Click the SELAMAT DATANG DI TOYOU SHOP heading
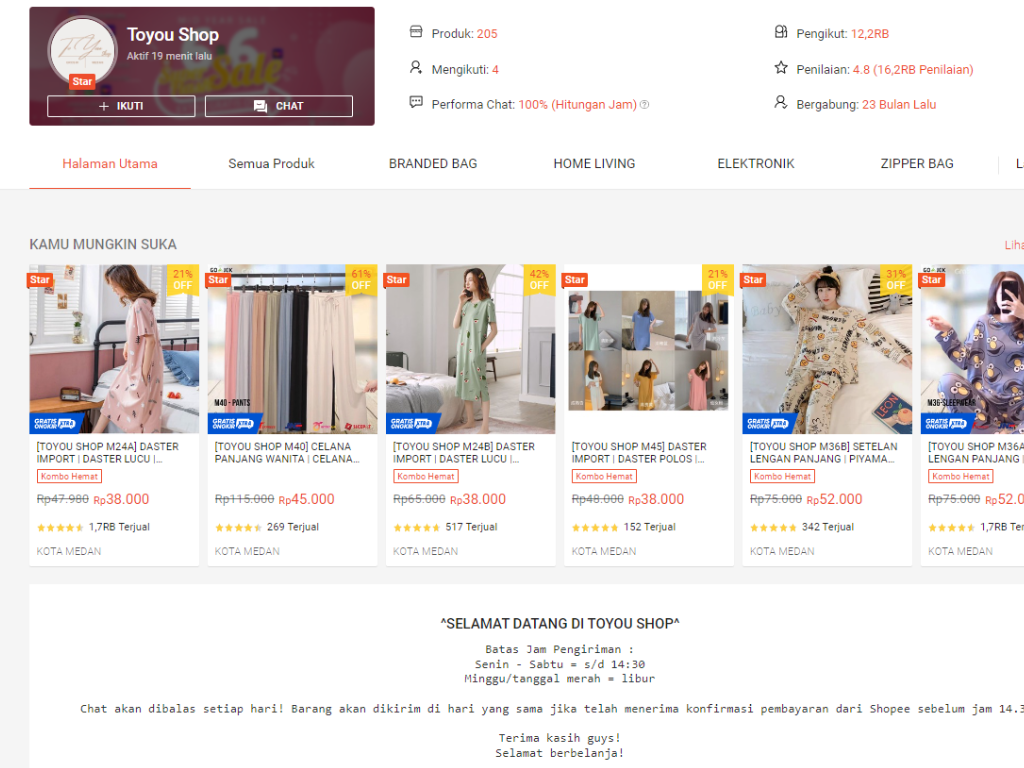 (x=560, y=624)
